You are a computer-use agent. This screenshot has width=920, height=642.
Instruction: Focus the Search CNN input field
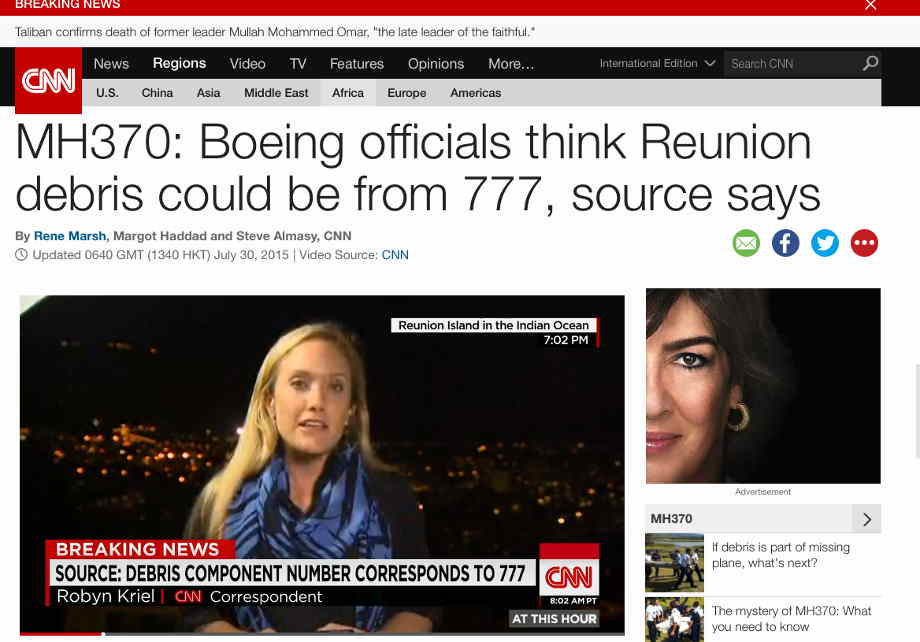click(792, 63)
